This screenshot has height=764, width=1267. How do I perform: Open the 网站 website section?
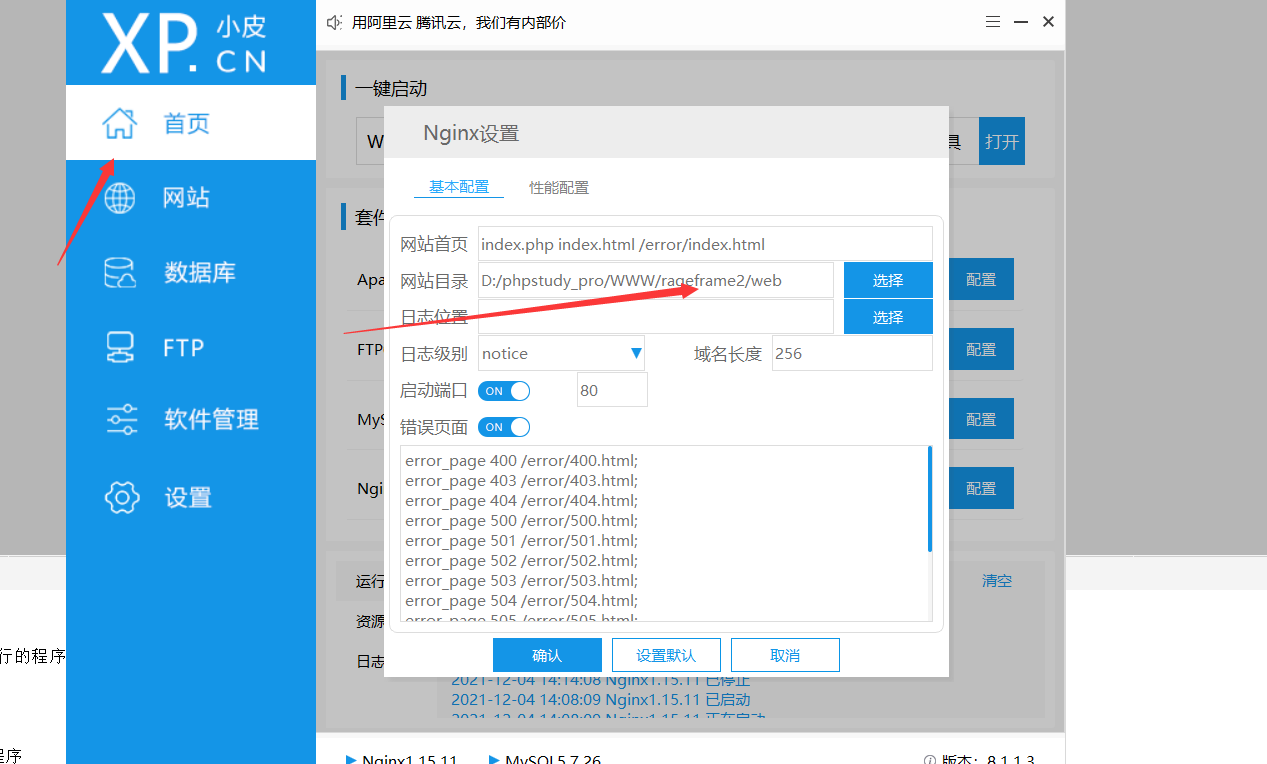pos(191,197)
